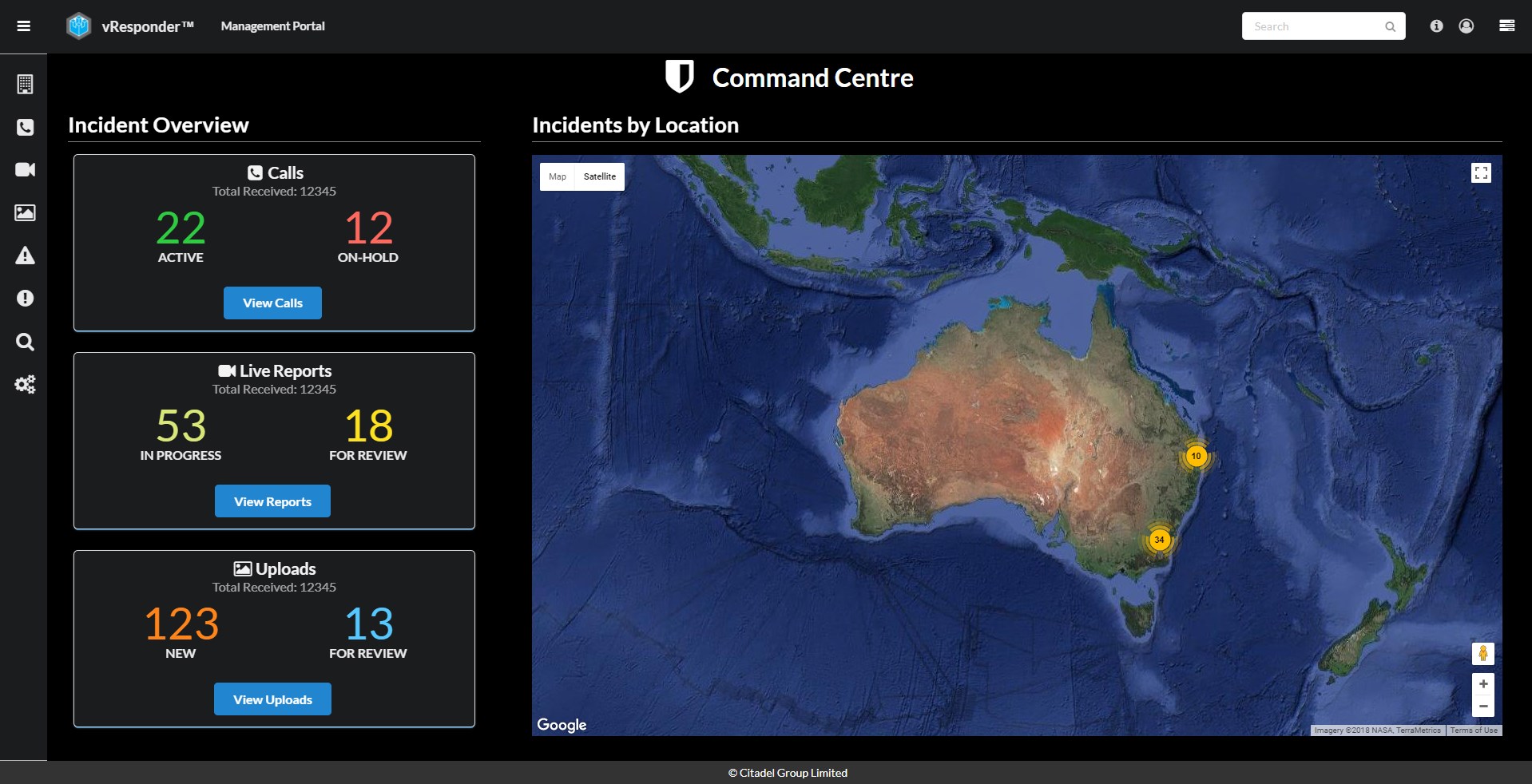1532x784 pixels.
Task: Zoom in on the map
Action: coord(1483,684)
